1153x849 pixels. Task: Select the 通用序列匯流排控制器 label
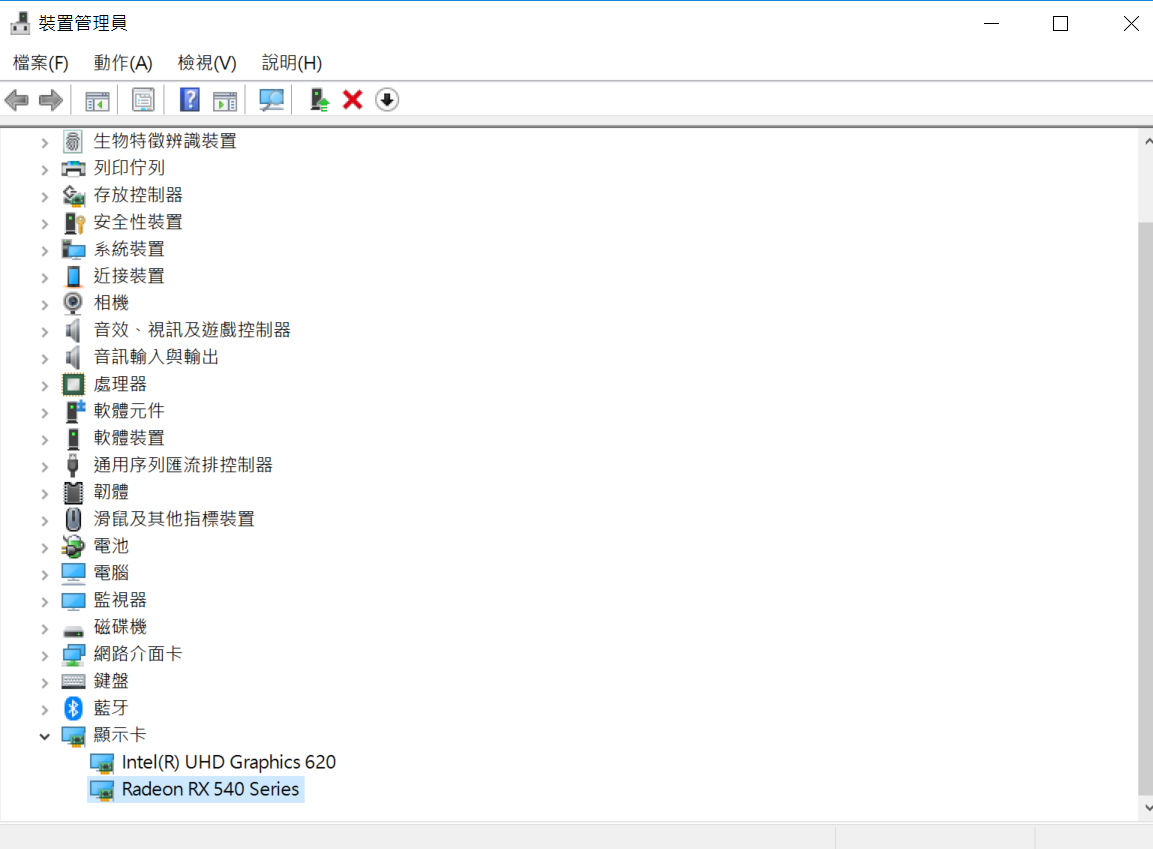[182, 465]
